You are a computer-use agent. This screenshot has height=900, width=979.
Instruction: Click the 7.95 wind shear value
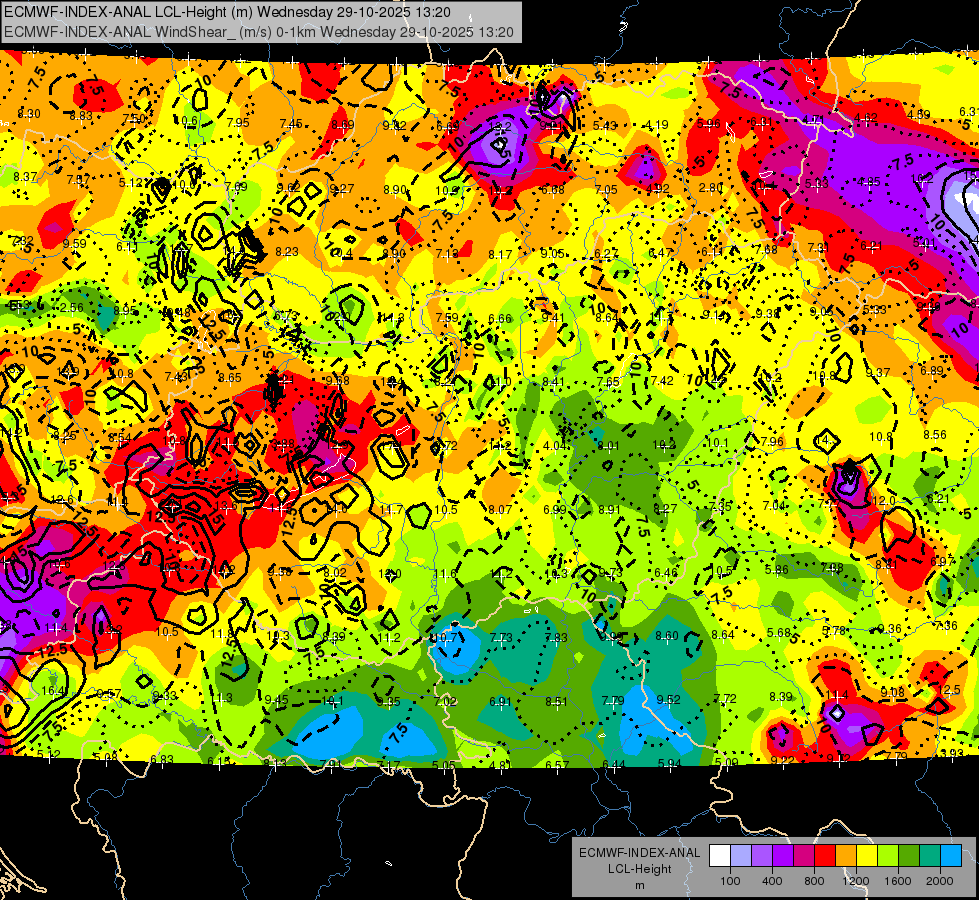(x=238, y=122)
